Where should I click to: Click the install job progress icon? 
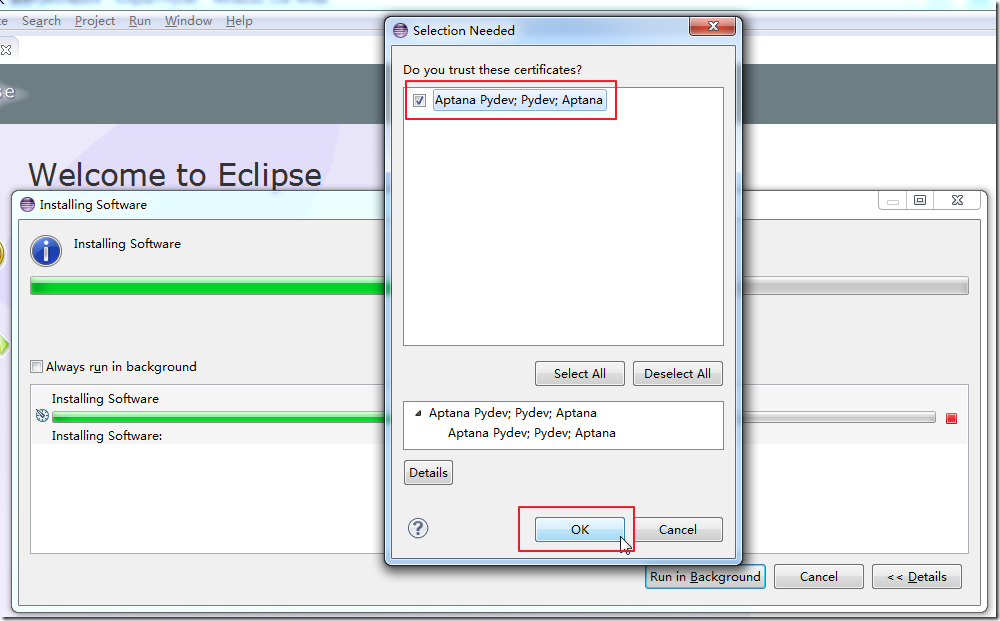tap(42, 416)
